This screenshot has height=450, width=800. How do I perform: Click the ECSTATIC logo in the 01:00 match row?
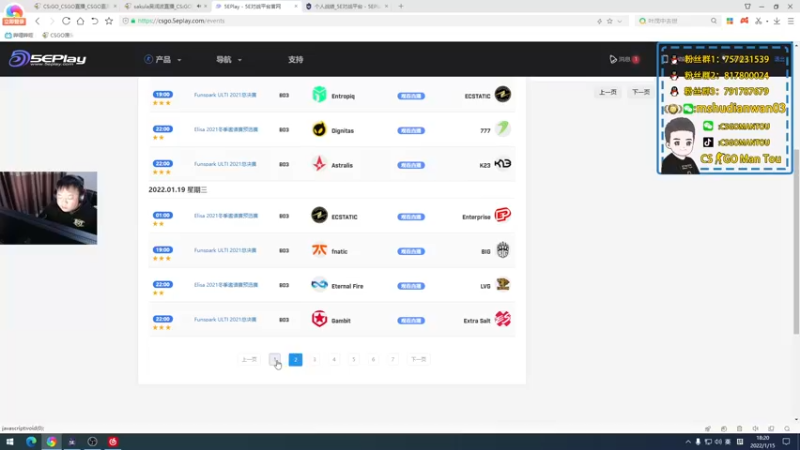pyautogui.click(x=319, y=215)
